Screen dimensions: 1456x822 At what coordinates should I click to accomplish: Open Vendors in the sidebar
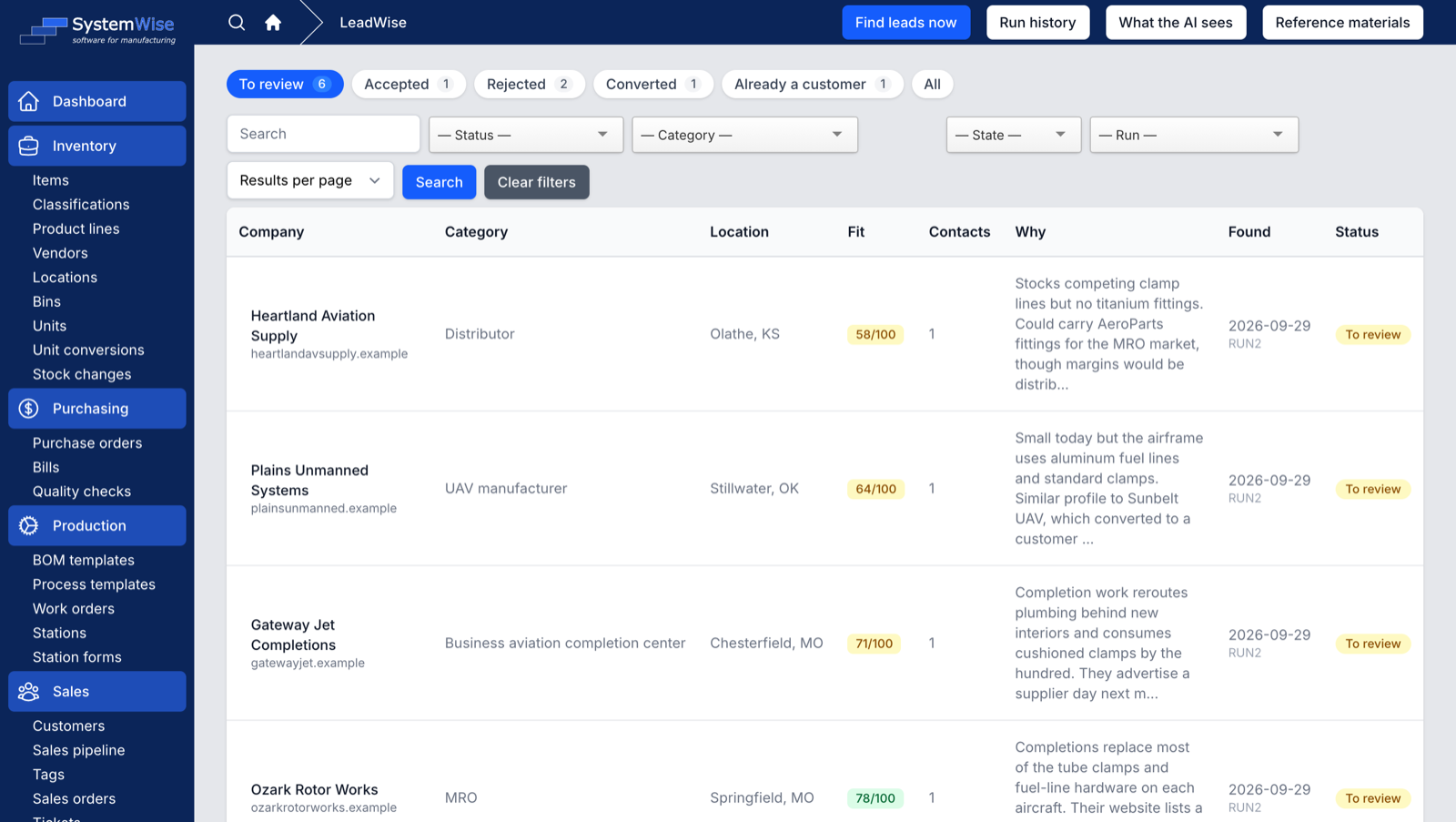60,253
